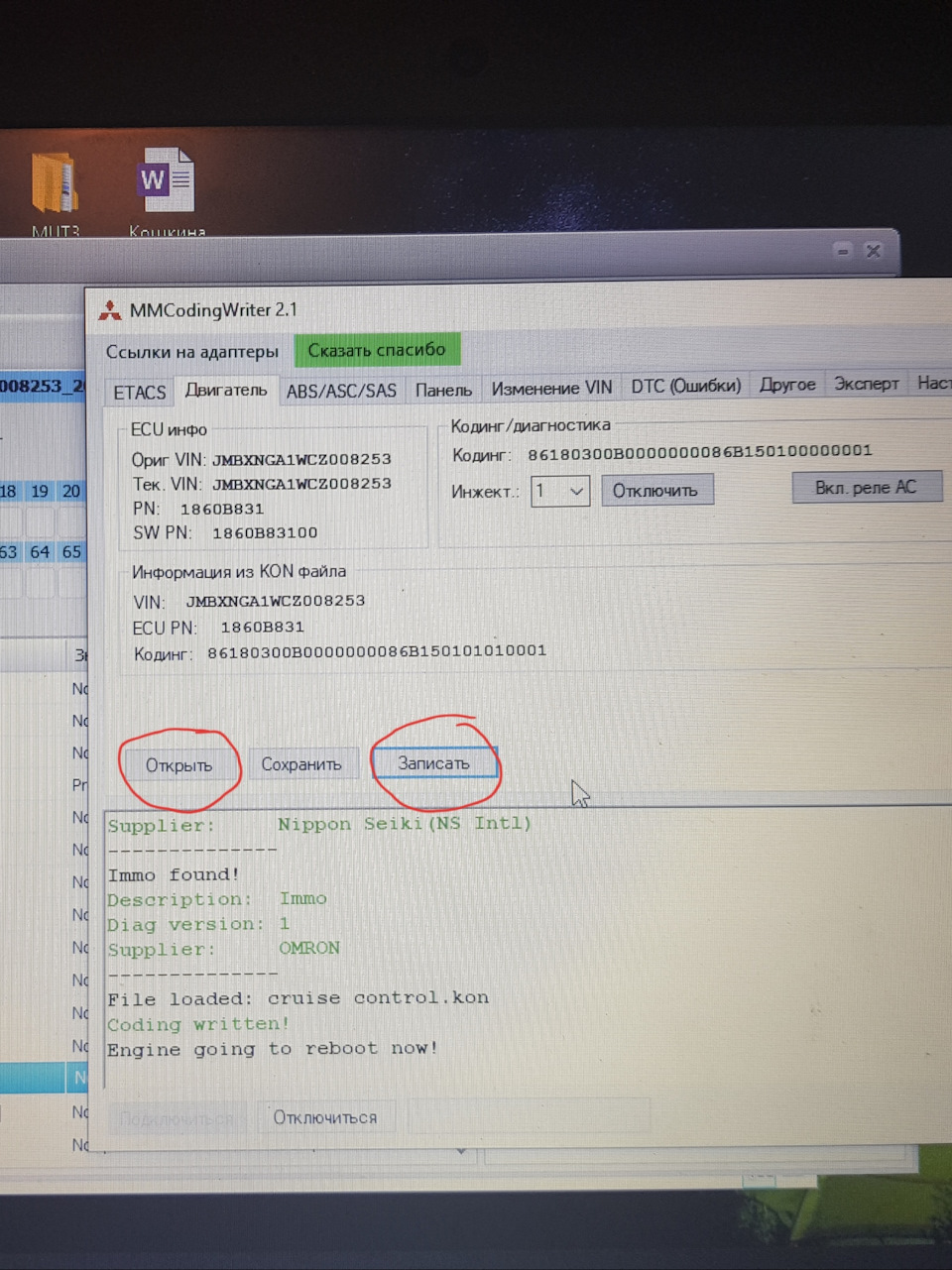This screenshot has width=952, height=1270.
Task: Click Открыть to load KON file
Action: point(179,765)
